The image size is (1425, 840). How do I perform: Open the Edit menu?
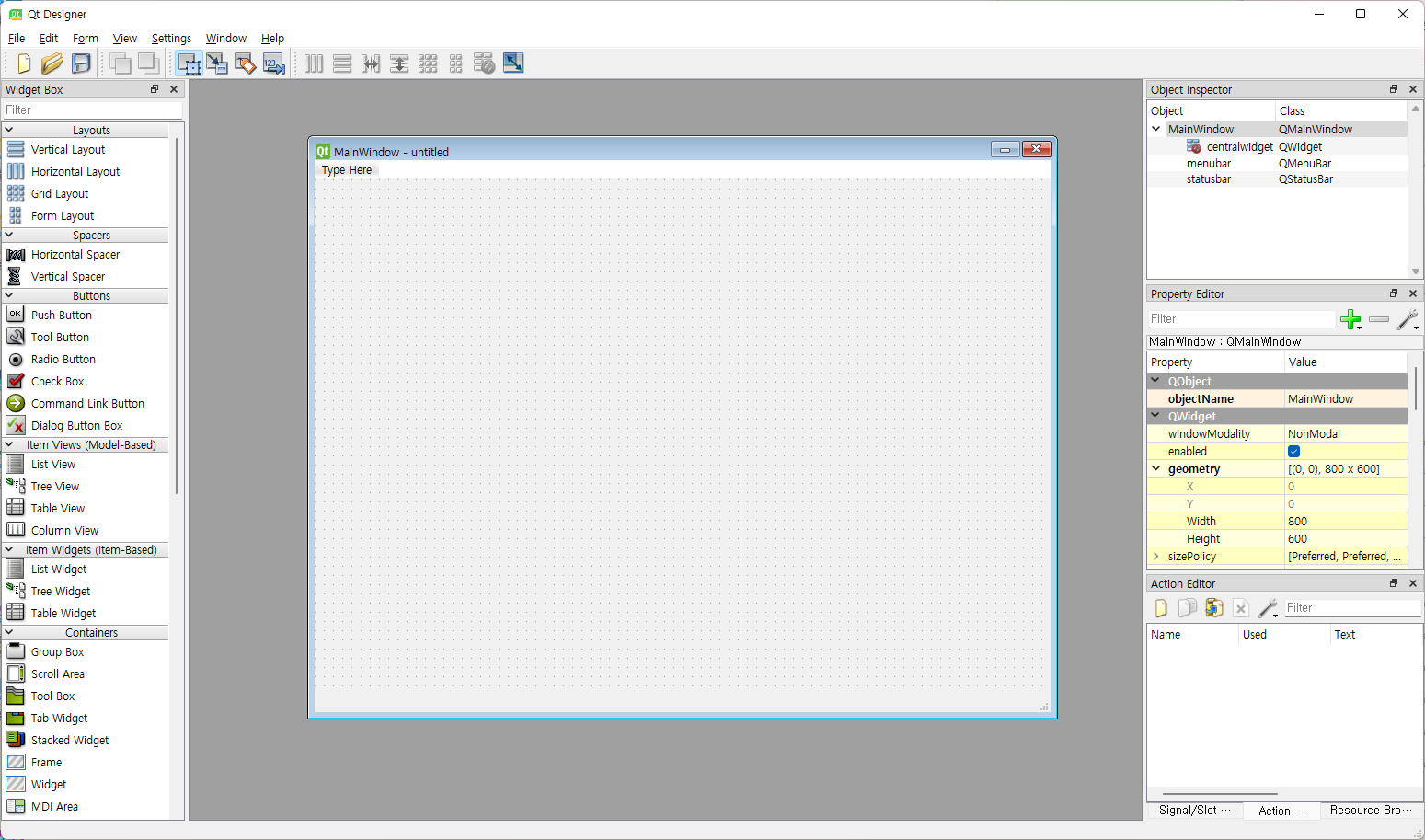(x=49, y=39)
